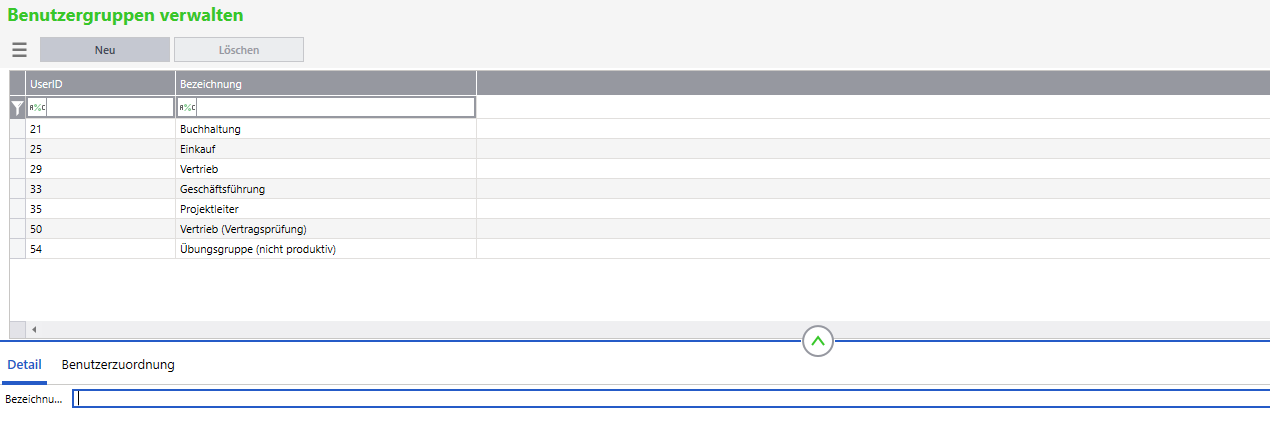The height and width of the screenshot is (422, 1270).
Task: Sort by UserID column header
Action: tap(100, 84)
